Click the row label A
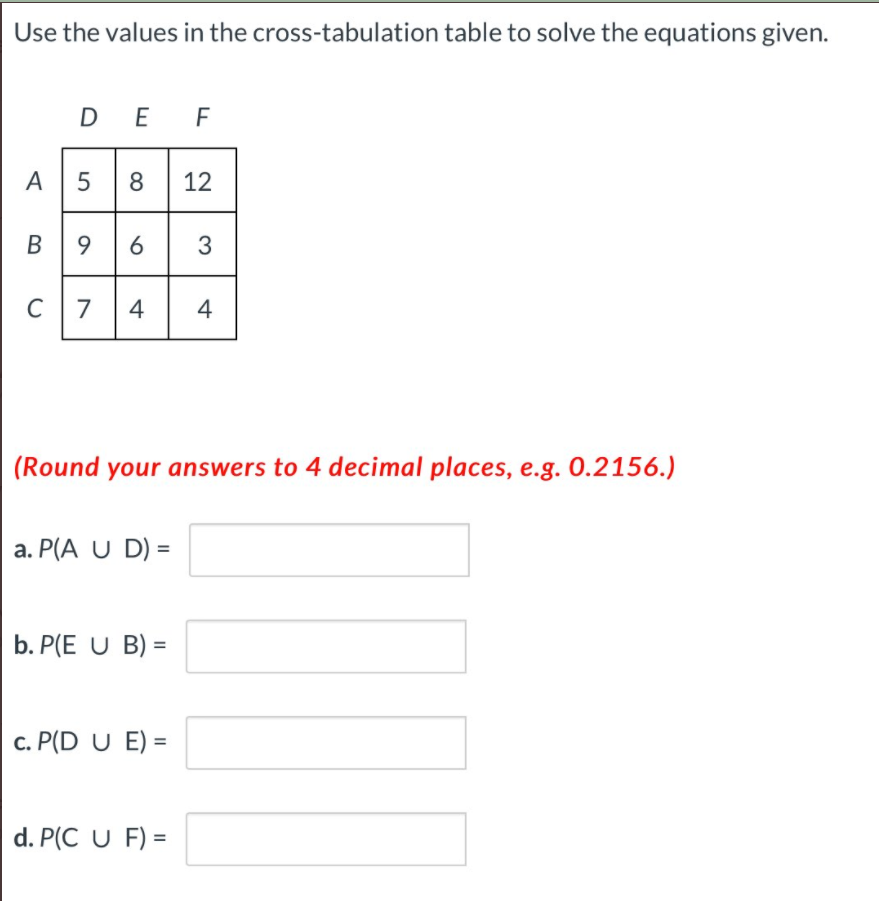 click(x=35, y=181)
